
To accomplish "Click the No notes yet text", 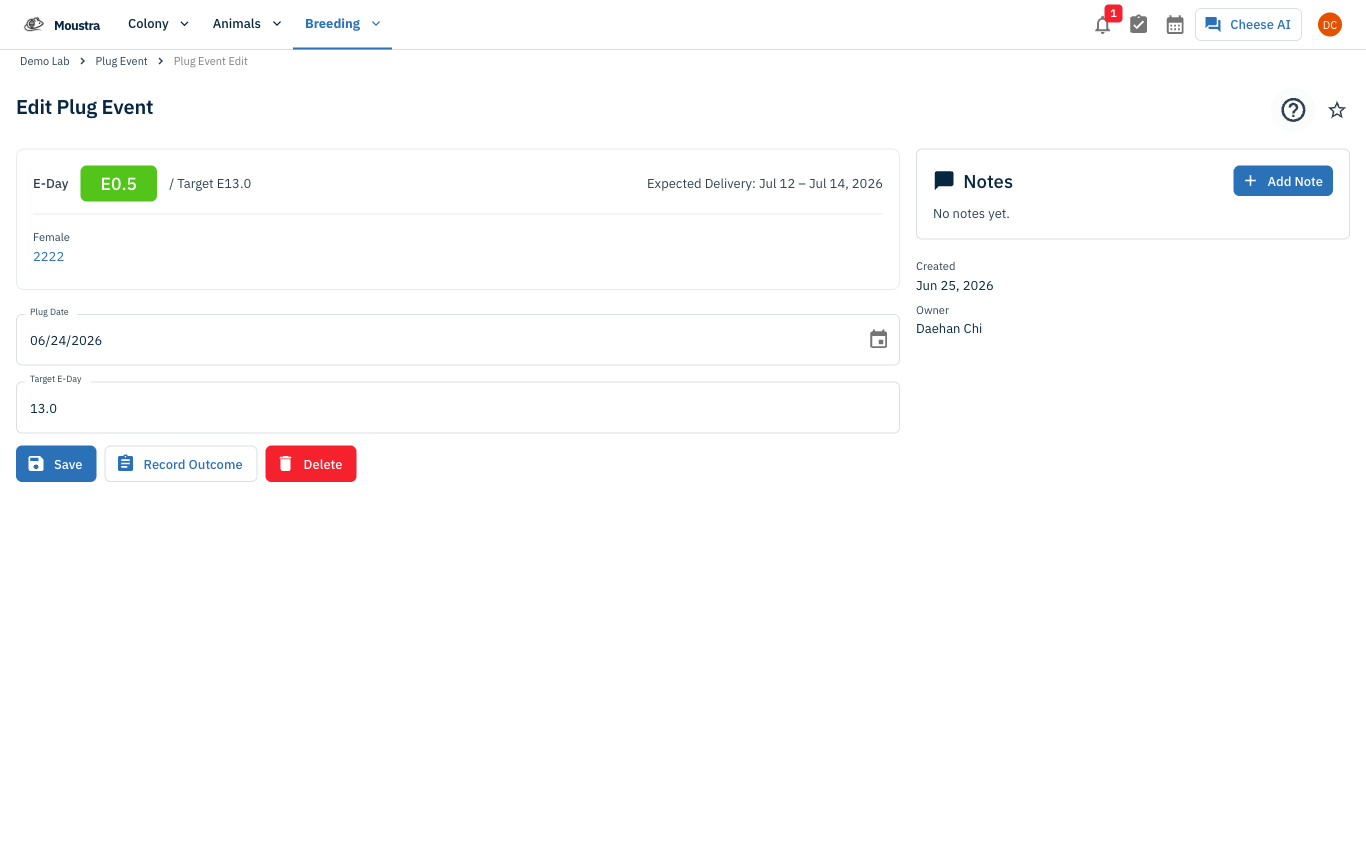I will [x=971, y=213].
